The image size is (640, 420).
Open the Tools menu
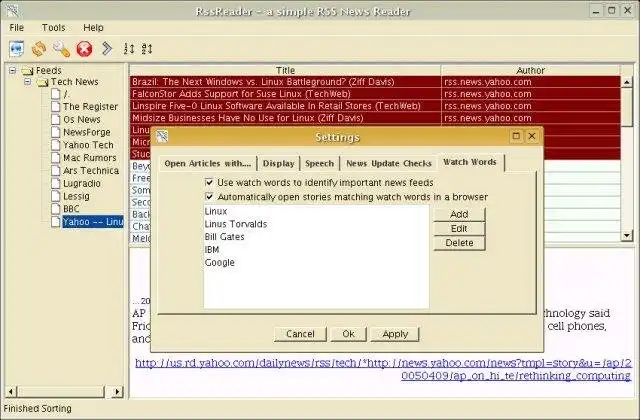(x=53, y=28)
